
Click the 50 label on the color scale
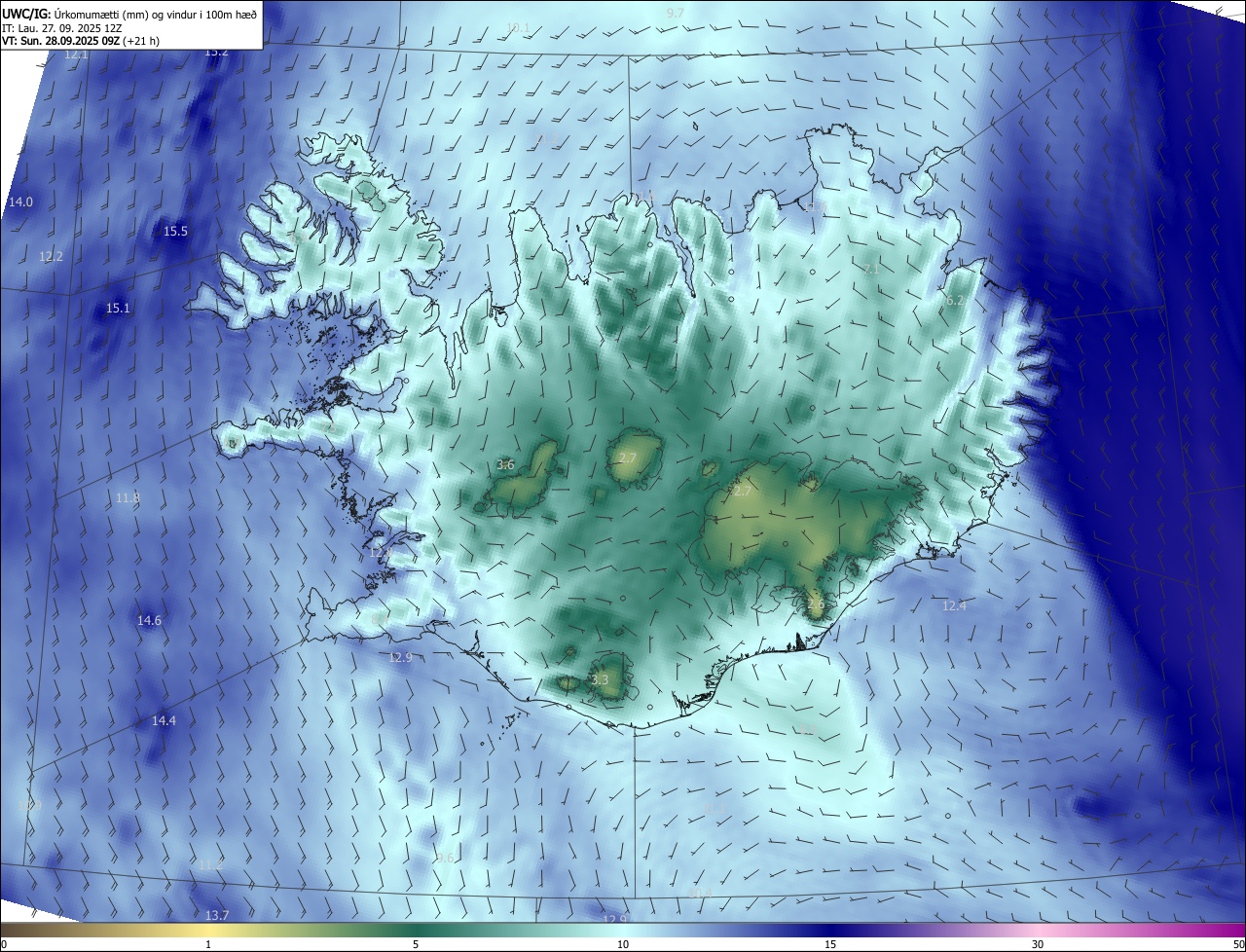[1238, 944]
